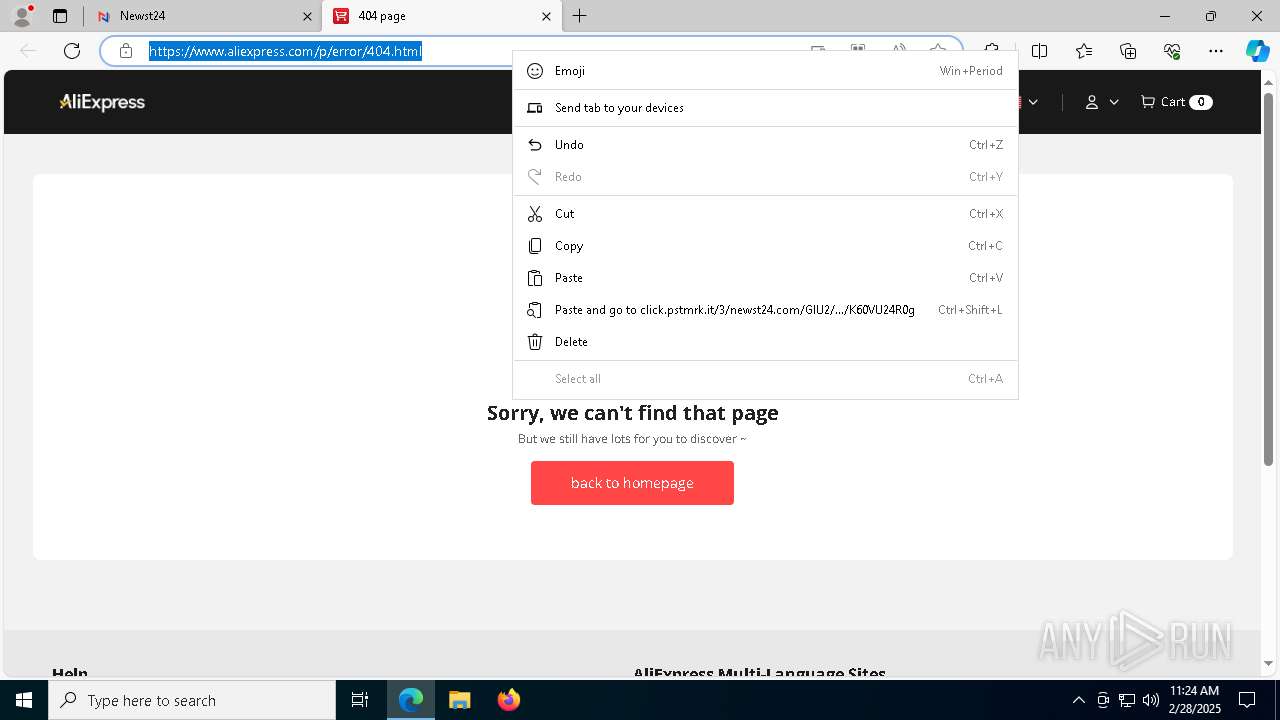Choose Cut from the context menu
Screen dimensions: 1280x720
pos(765,214)
